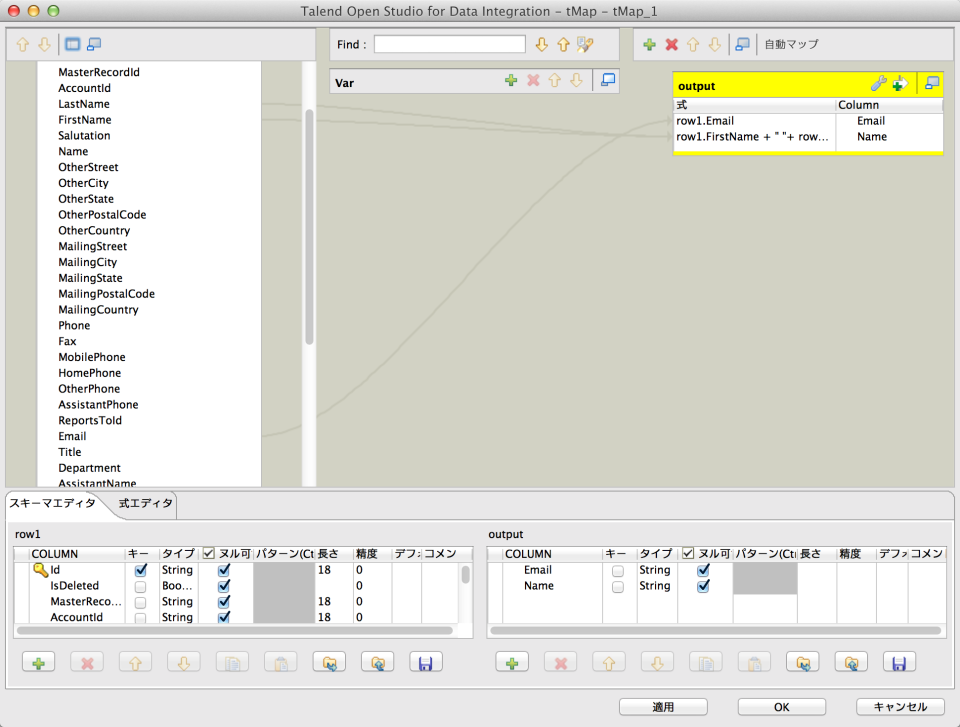Add column to output schema

pos(511,662)
